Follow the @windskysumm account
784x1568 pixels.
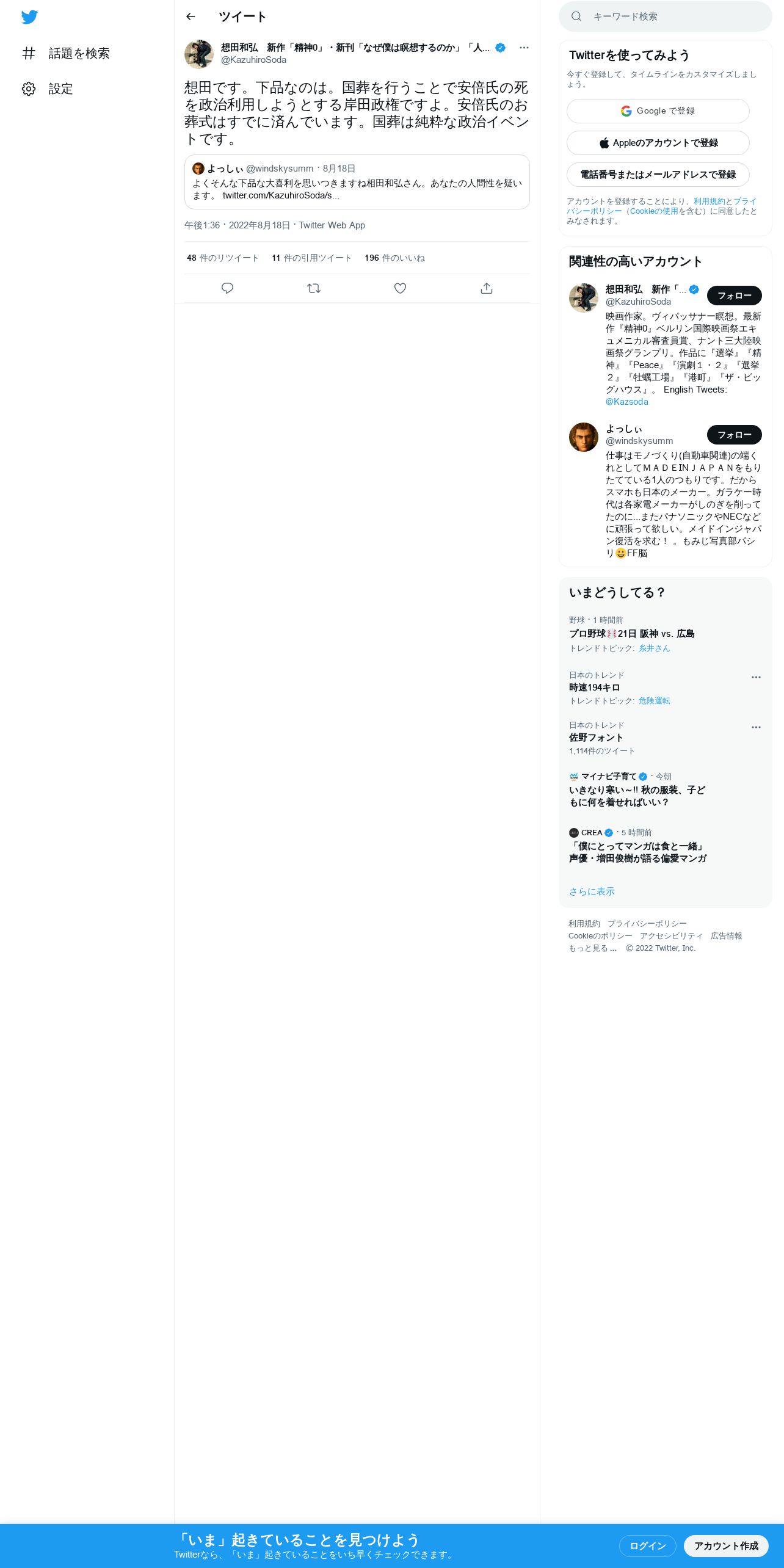pyautogui.click(x=735, y=435)
